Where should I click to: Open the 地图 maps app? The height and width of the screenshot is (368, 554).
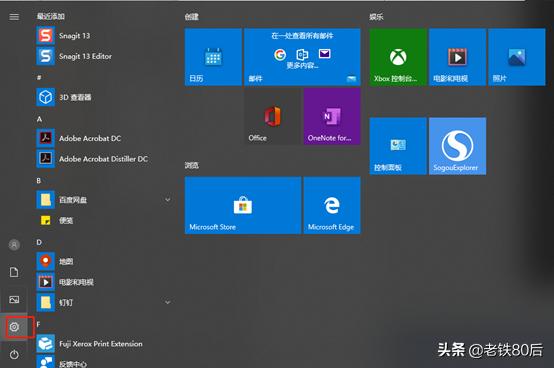105,261
